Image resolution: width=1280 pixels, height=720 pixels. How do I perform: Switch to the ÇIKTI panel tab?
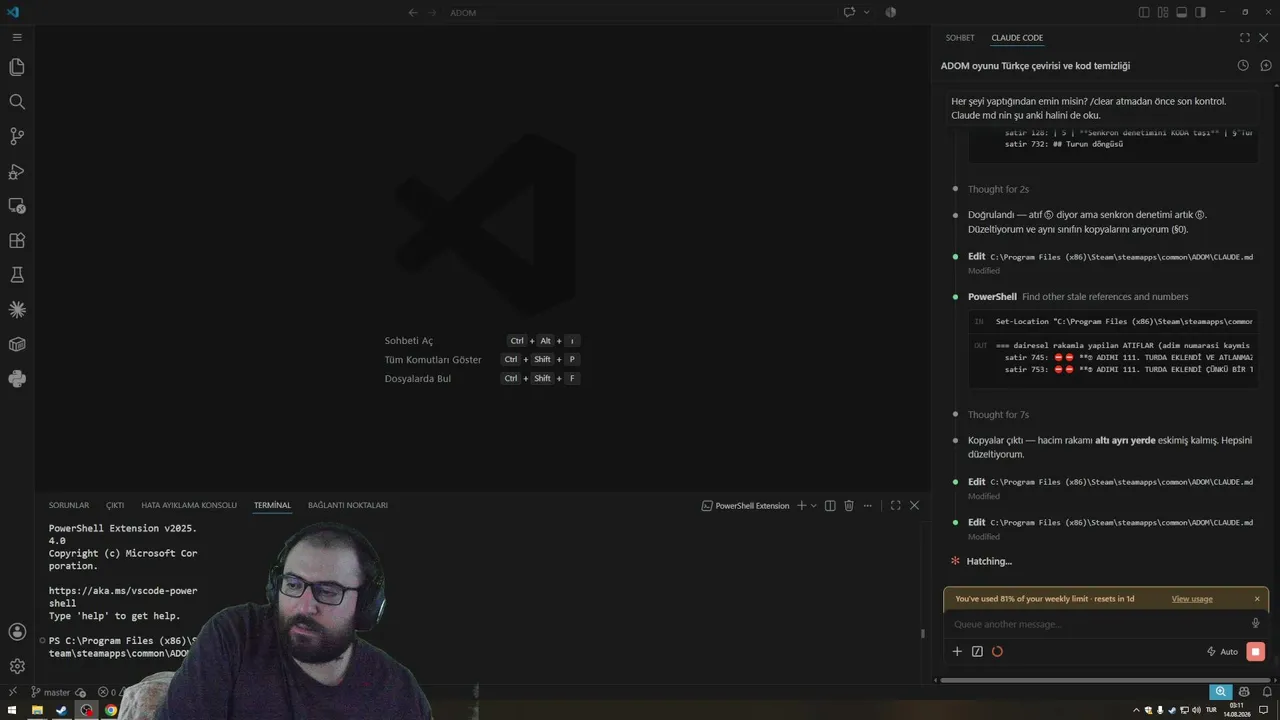(x=115, y=506)
